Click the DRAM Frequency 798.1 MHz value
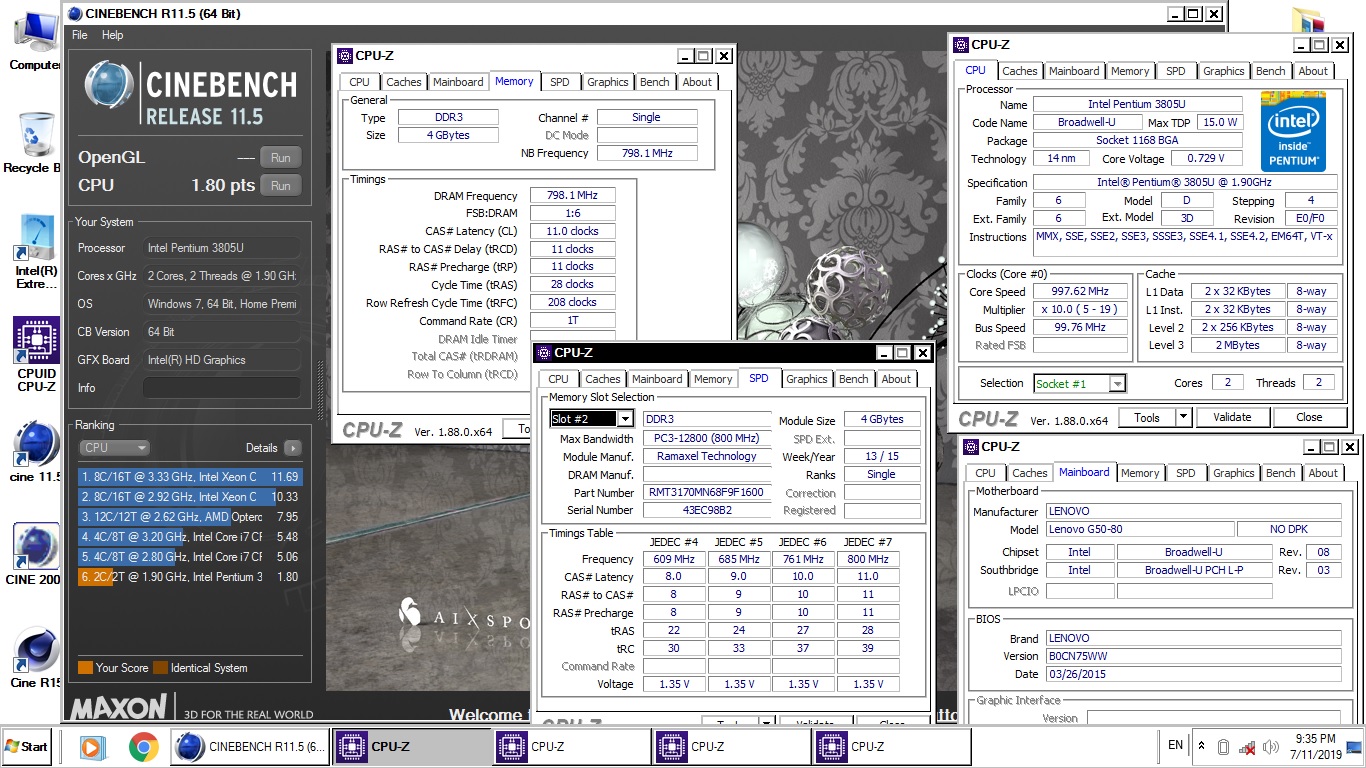This screenshot has height=768, width=1366. click(x=572, y=196)
